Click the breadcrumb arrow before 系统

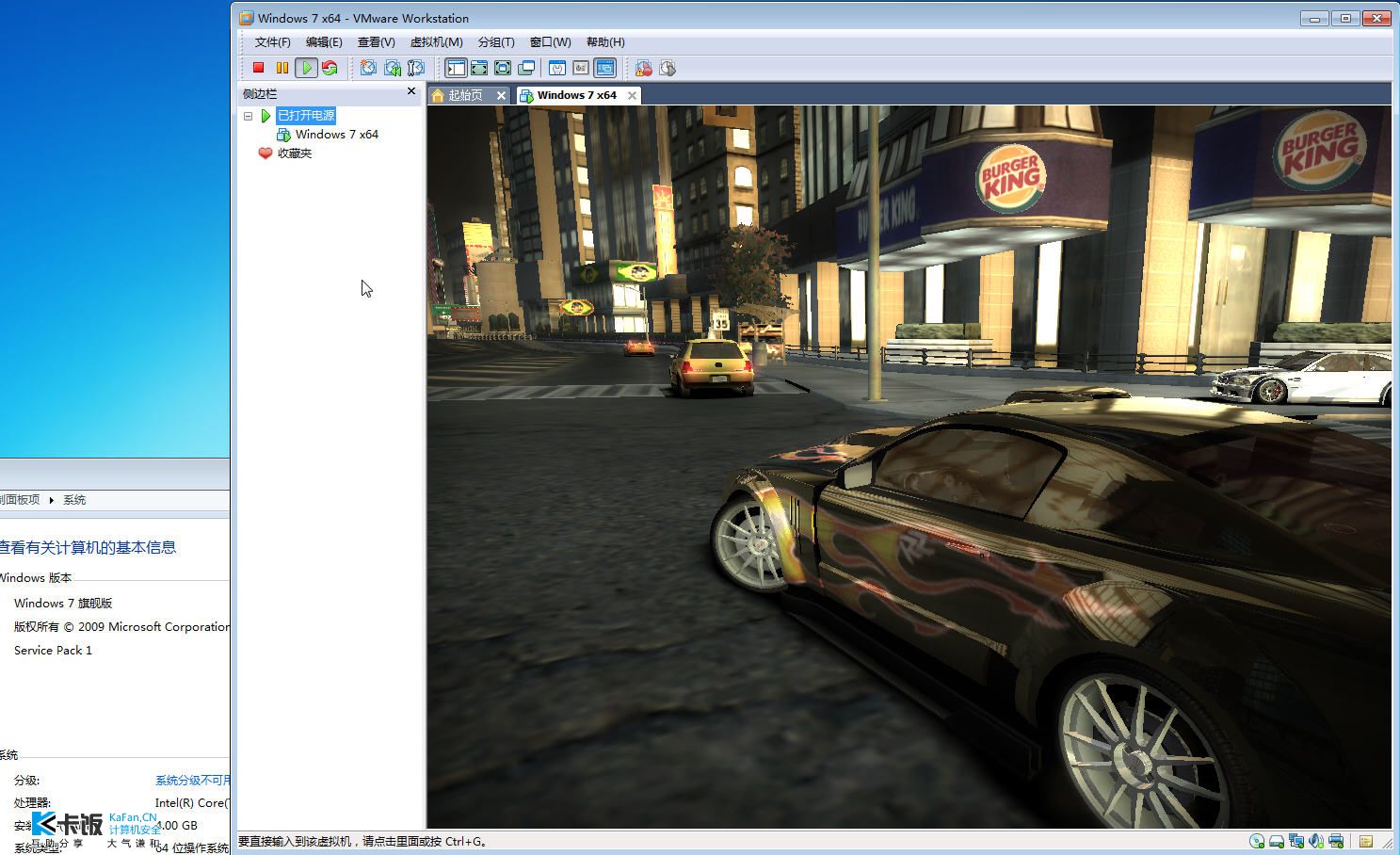(51, 500)
